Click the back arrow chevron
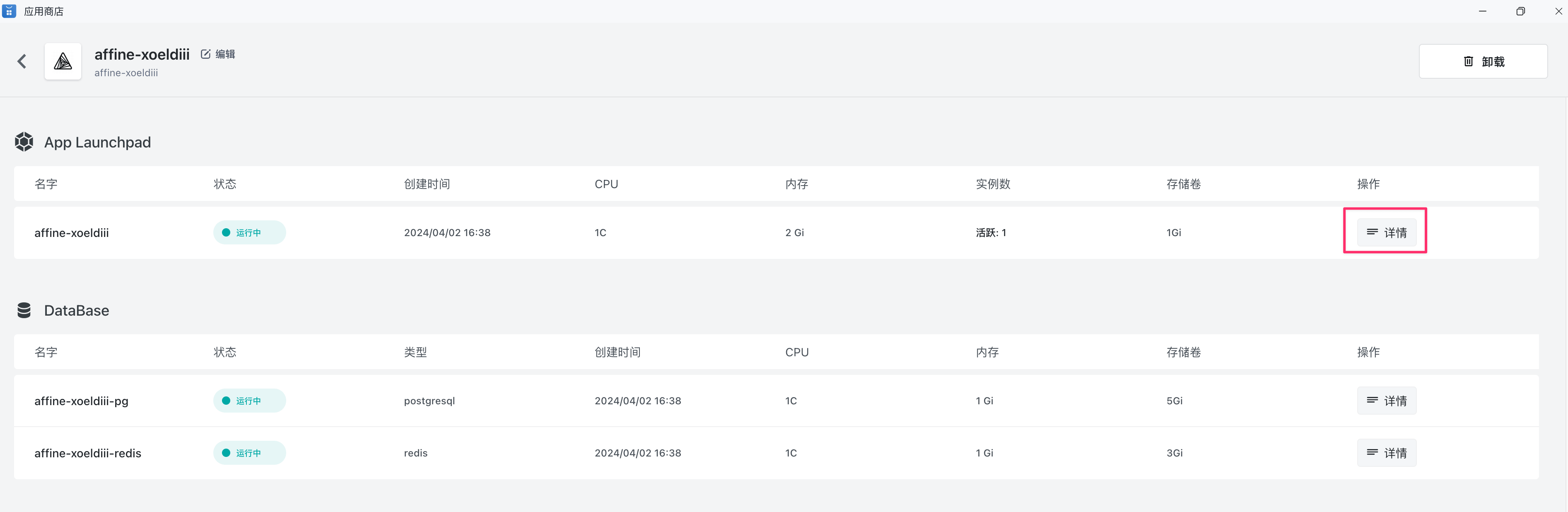This screenshot has width=1568, height=512. (x=22, y=61)
